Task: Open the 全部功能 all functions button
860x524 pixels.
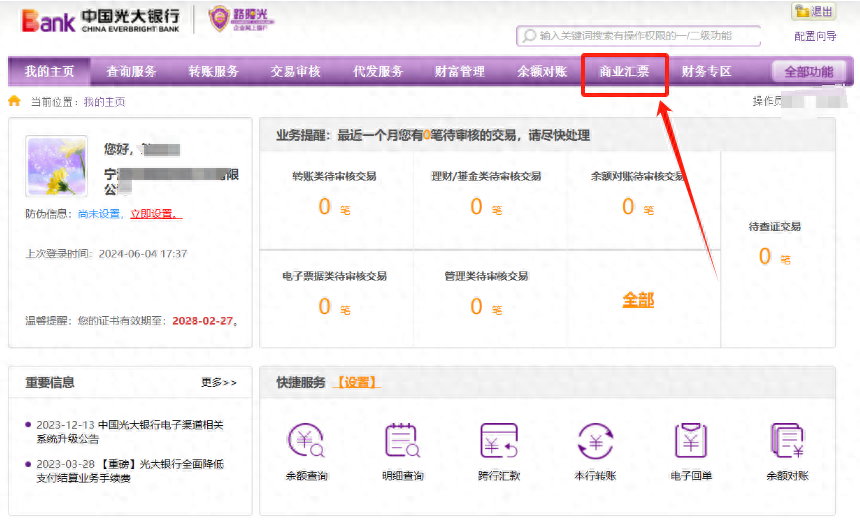Action: [x=809, y=72]
